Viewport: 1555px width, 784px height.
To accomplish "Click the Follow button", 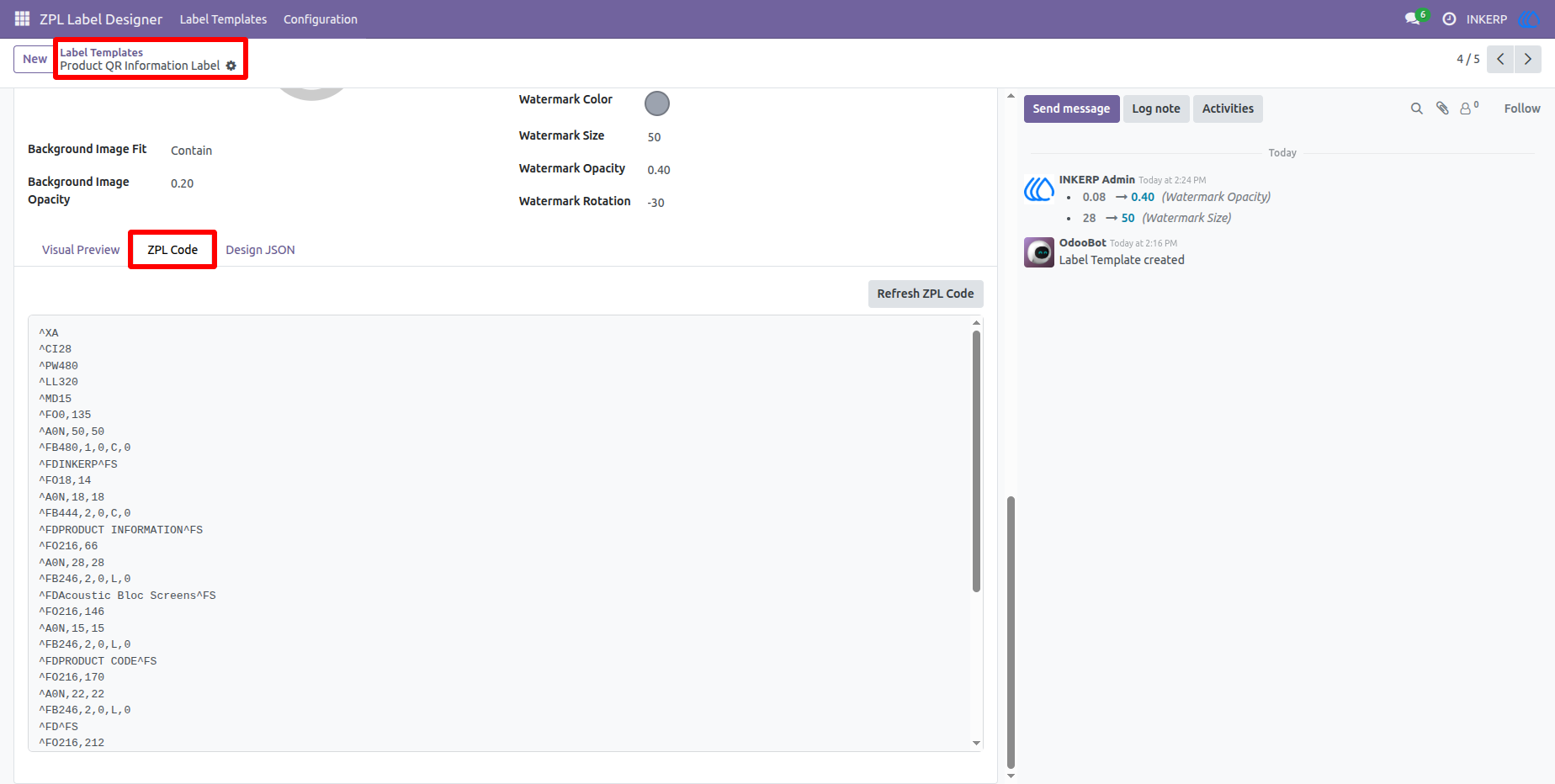I will 1522,109.
